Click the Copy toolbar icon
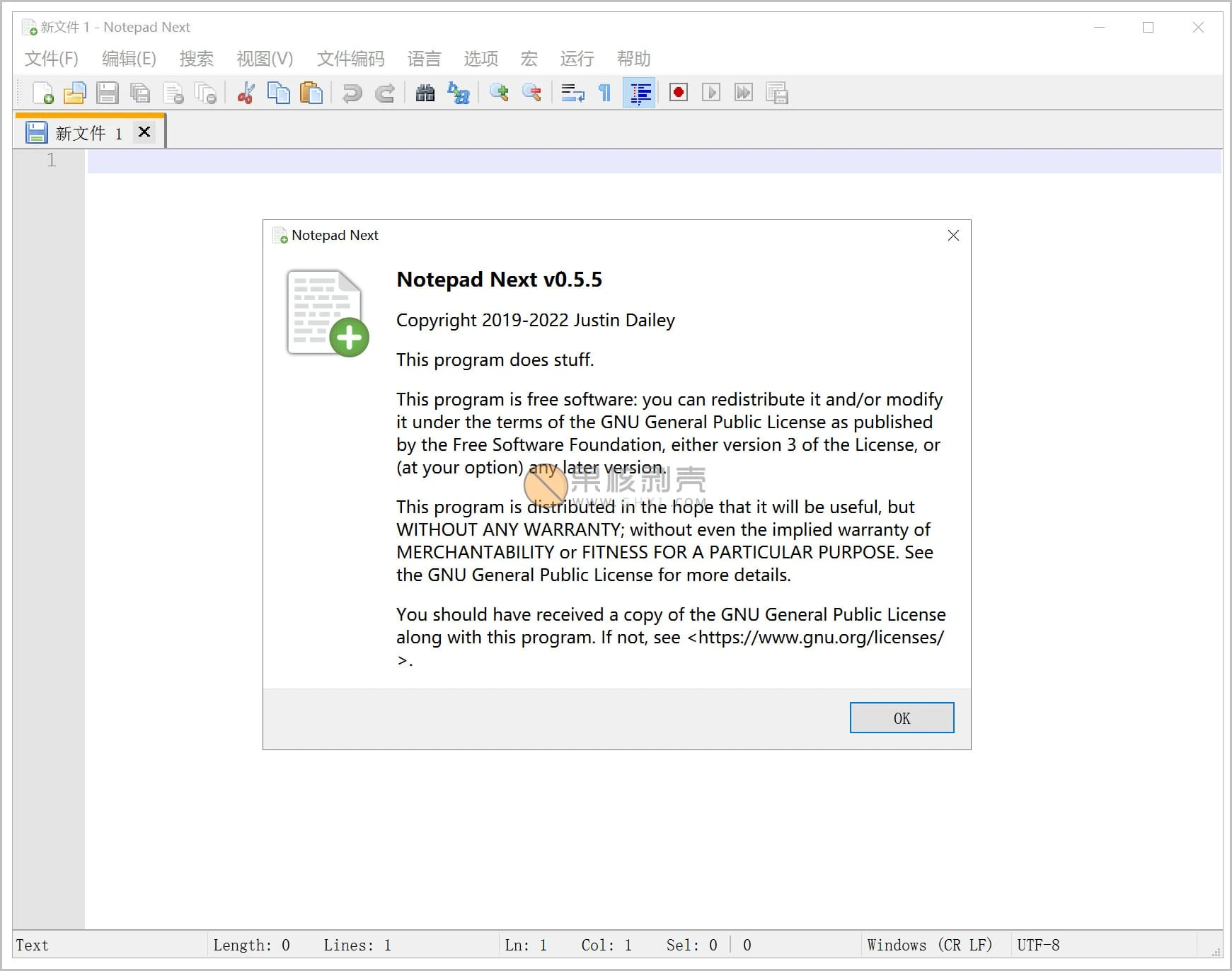Viewport: 1232px width, 971px height. pos(278,93)
